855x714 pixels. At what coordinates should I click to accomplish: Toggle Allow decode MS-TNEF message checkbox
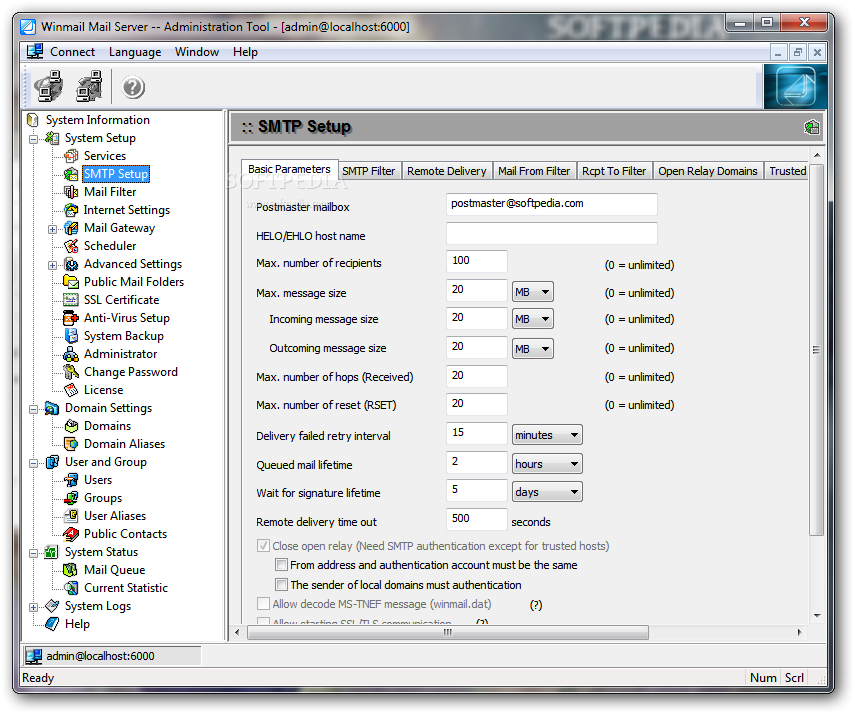tap(263, 604)
